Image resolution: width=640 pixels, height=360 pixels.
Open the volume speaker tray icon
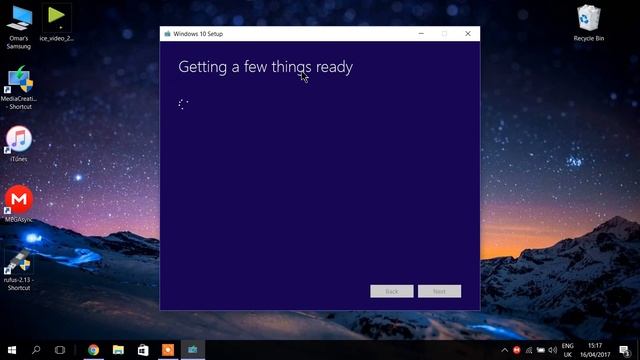pyautogui.click(x=553, y=350)
